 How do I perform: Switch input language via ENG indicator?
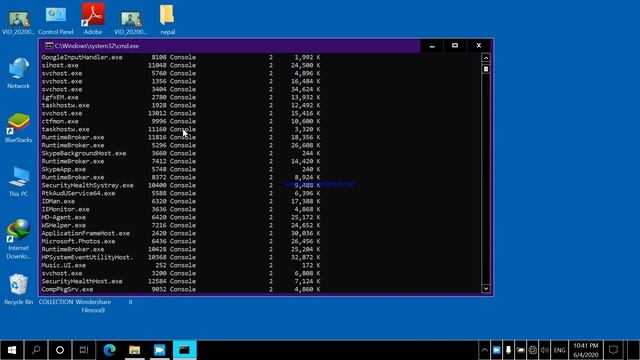tap(559, 350)
